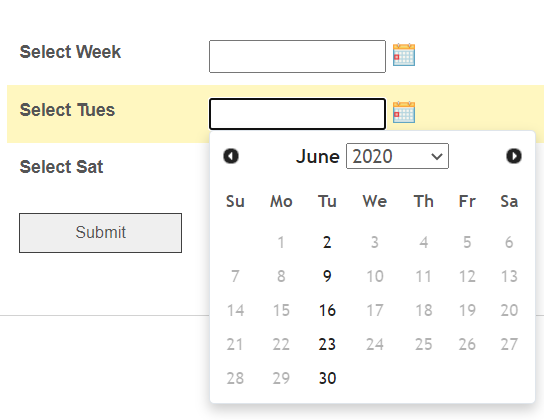Pick Tuesday June 9 in calendar

(x=327, y=276)
